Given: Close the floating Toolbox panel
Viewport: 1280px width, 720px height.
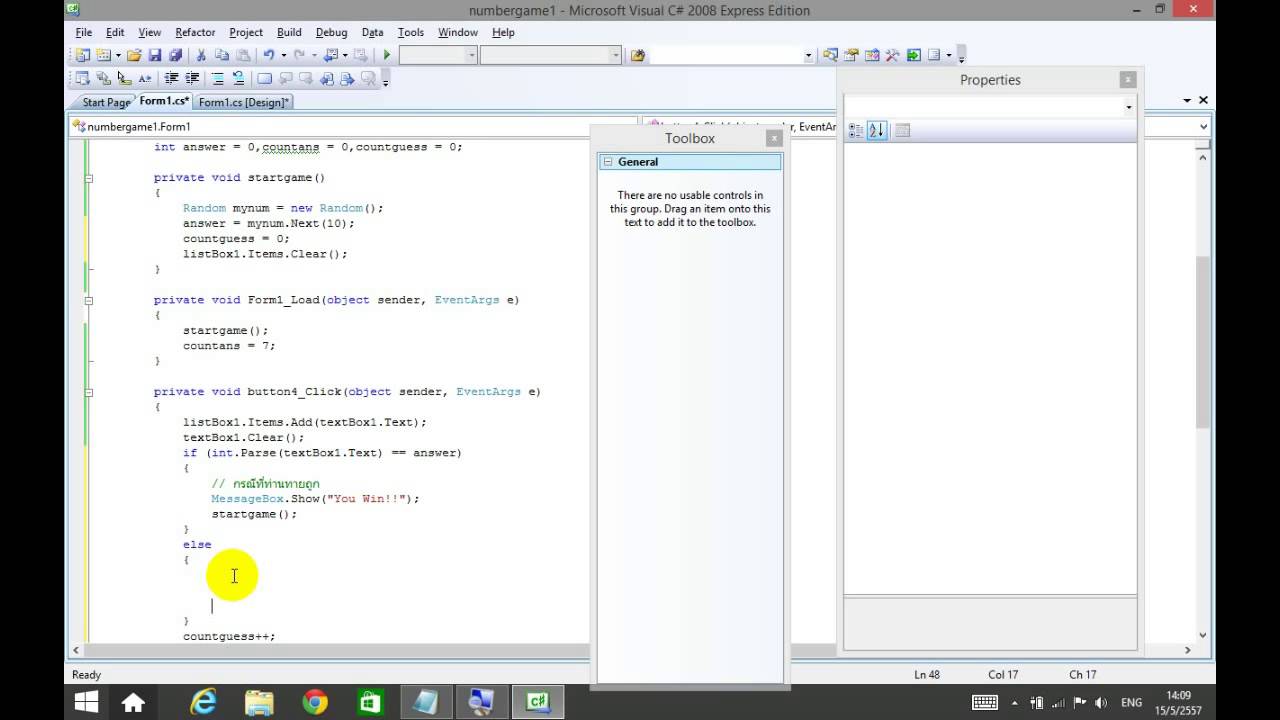Looking at the screenshot, I should (773, 138).
